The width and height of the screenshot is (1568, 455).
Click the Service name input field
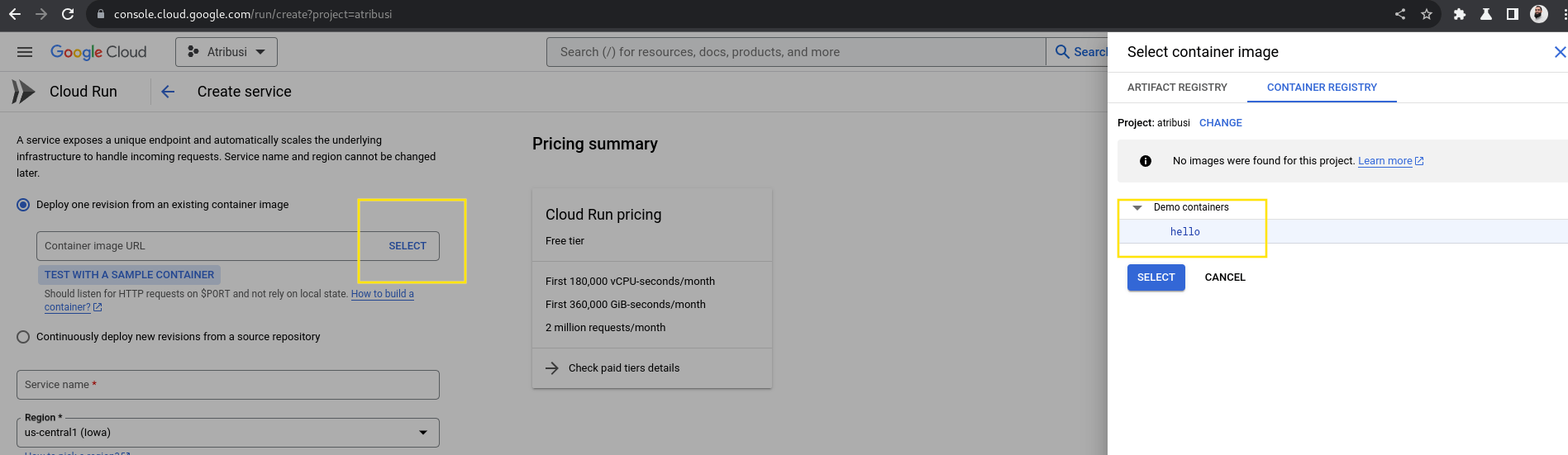click(228, 385)
